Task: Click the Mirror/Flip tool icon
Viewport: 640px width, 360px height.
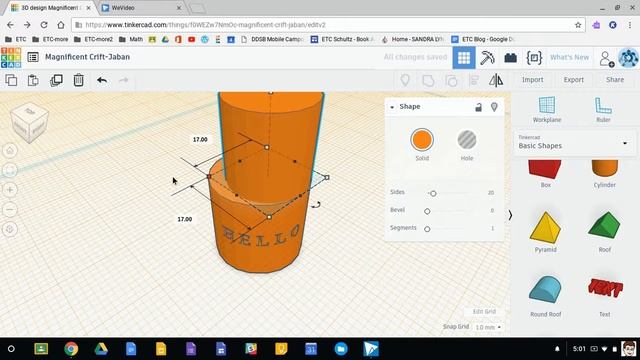Action: click(x=496, y=80)
